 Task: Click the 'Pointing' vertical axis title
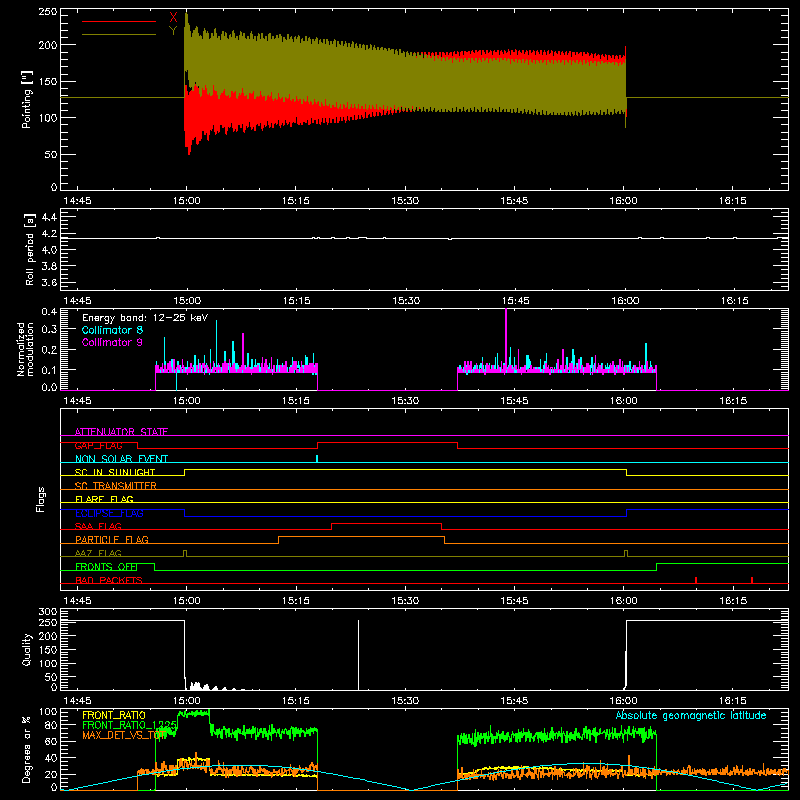(x=27, y=99)
